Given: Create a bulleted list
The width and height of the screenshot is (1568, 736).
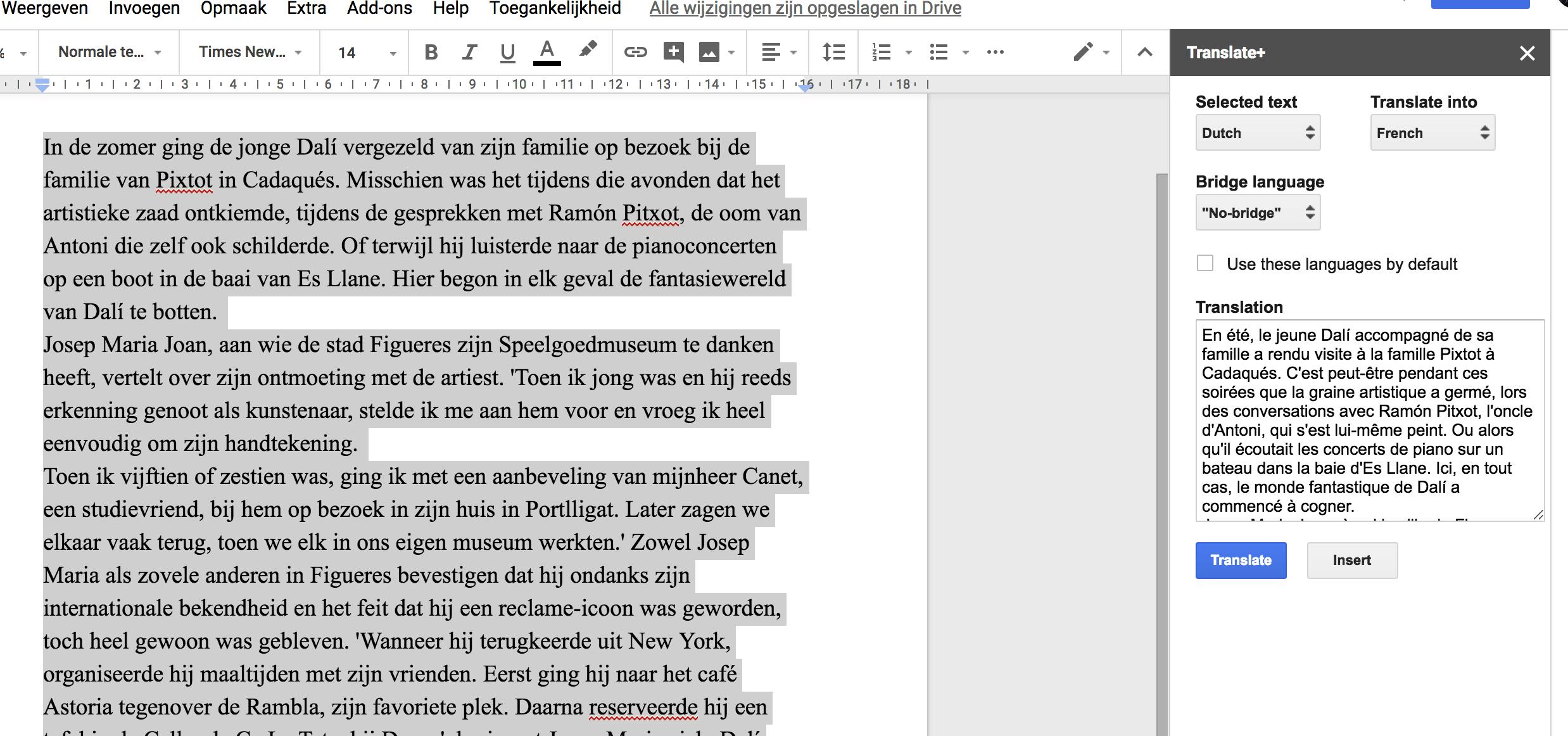Looking at the screenshot, I should tap(939, 53).
